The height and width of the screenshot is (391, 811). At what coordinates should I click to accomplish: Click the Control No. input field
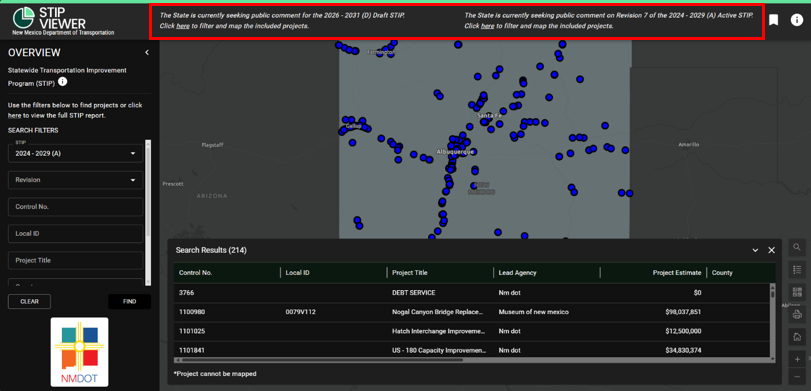coord(76,206)
